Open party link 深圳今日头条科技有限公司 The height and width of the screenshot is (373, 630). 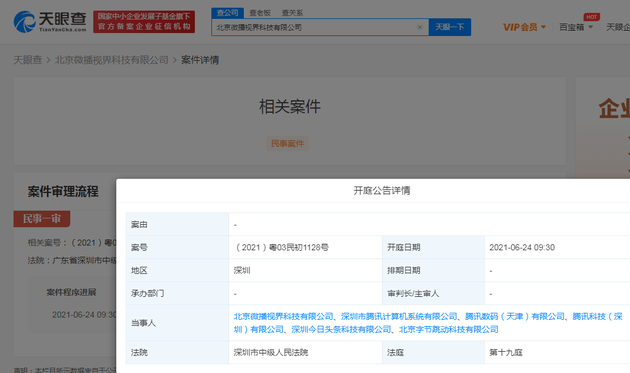(341, 330)
